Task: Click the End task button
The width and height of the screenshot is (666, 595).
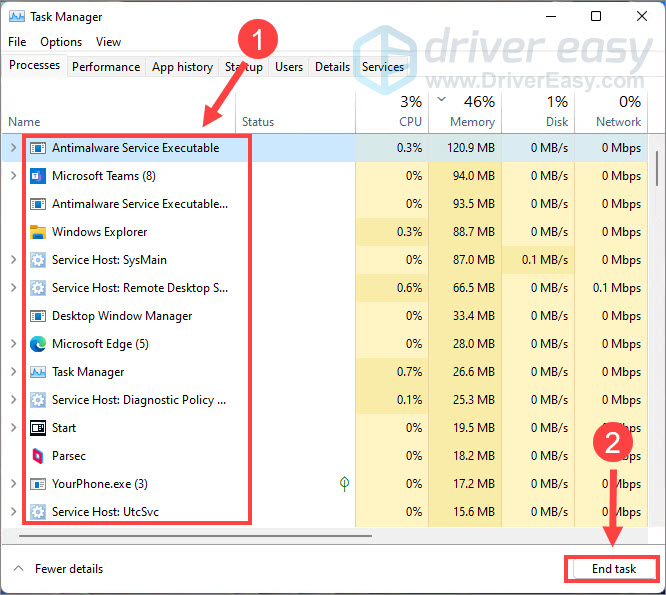Action: coord(614,569)
